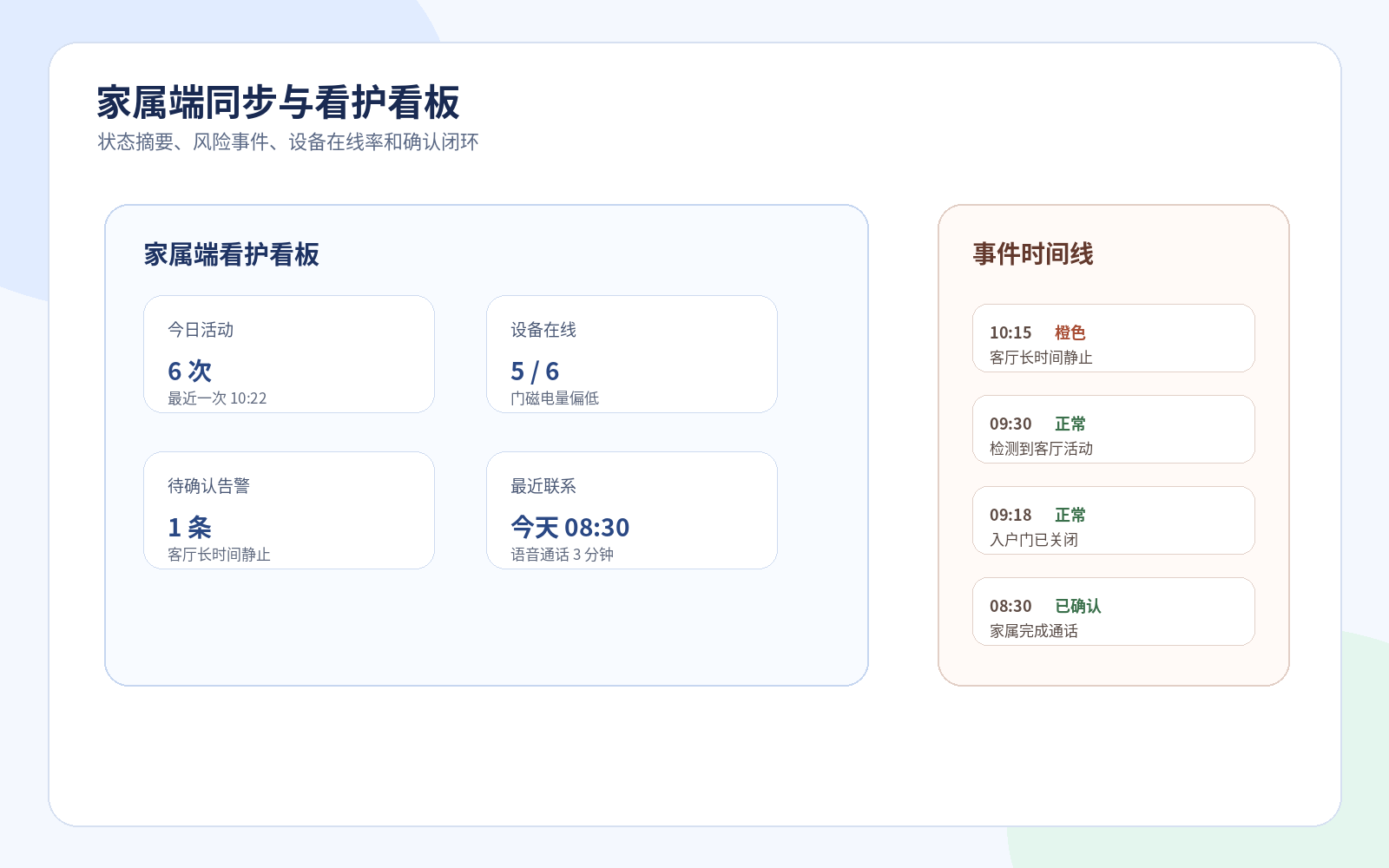This screenshot has width=1389, height=868.
Task: Click the text 门磁电量偏低
Action: (x=555, y=398)
